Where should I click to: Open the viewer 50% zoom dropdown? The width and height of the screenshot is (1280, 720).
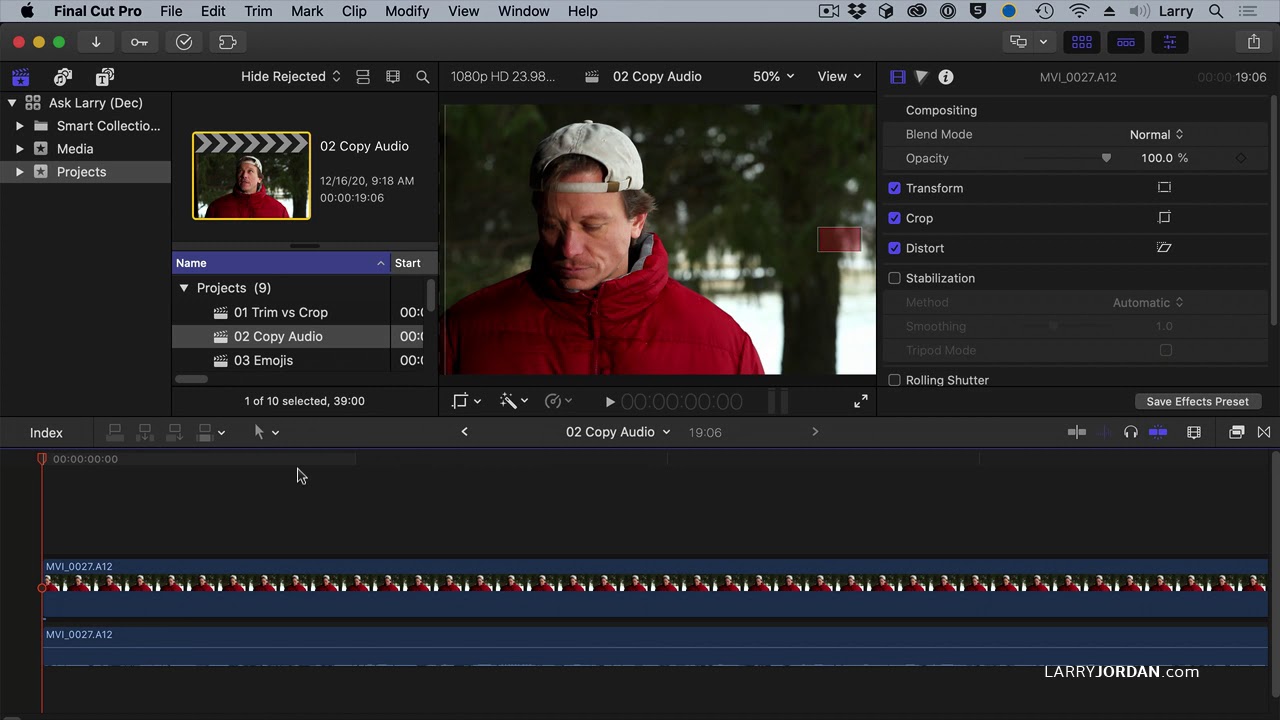pos(774,77)
